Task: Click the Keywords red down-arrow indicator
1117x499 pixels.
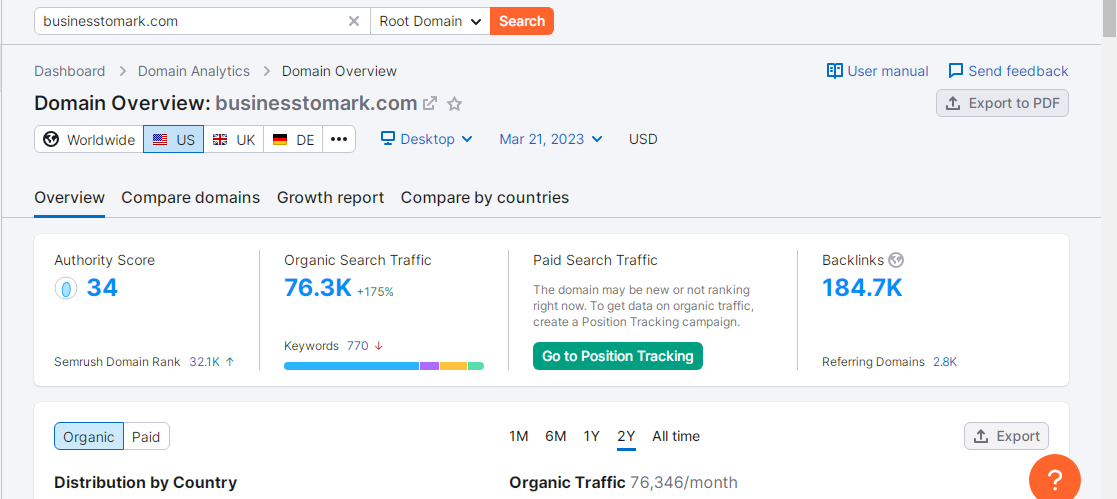Action: click(x=379, y=346)
